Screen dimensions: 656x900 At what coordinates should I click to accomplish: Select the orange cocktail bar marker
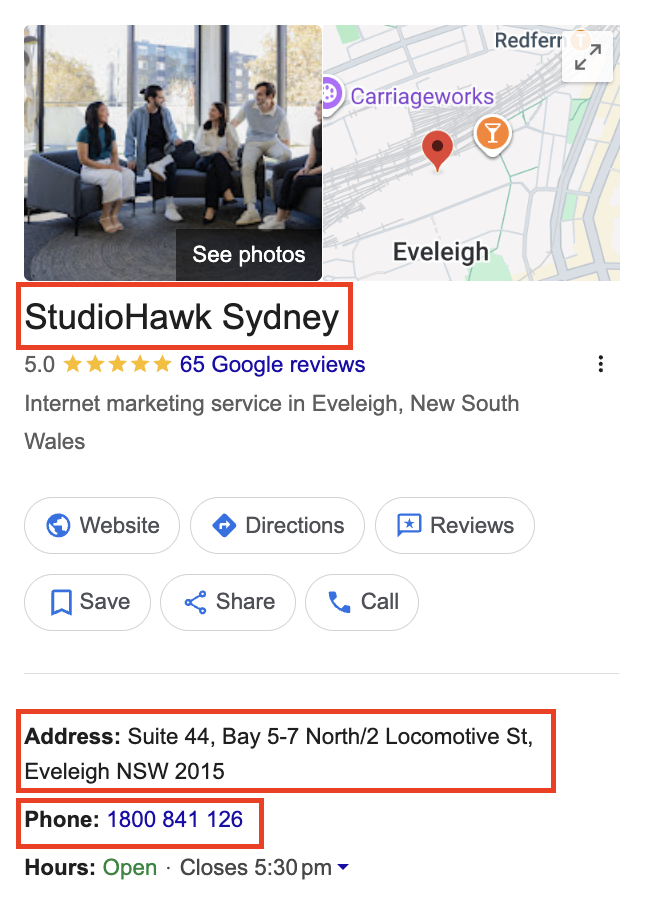(492, 135)
